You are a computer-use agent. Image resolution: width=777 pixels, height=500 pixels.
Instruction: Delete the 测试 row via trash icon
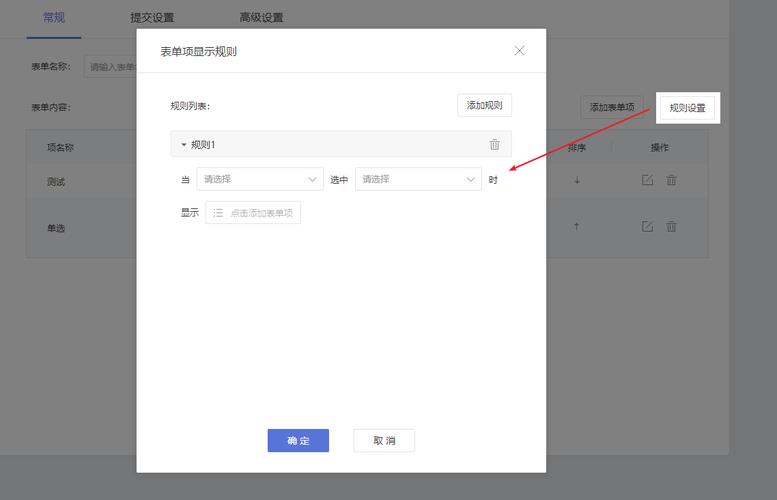pyautogui.click(x=671, y=180)
